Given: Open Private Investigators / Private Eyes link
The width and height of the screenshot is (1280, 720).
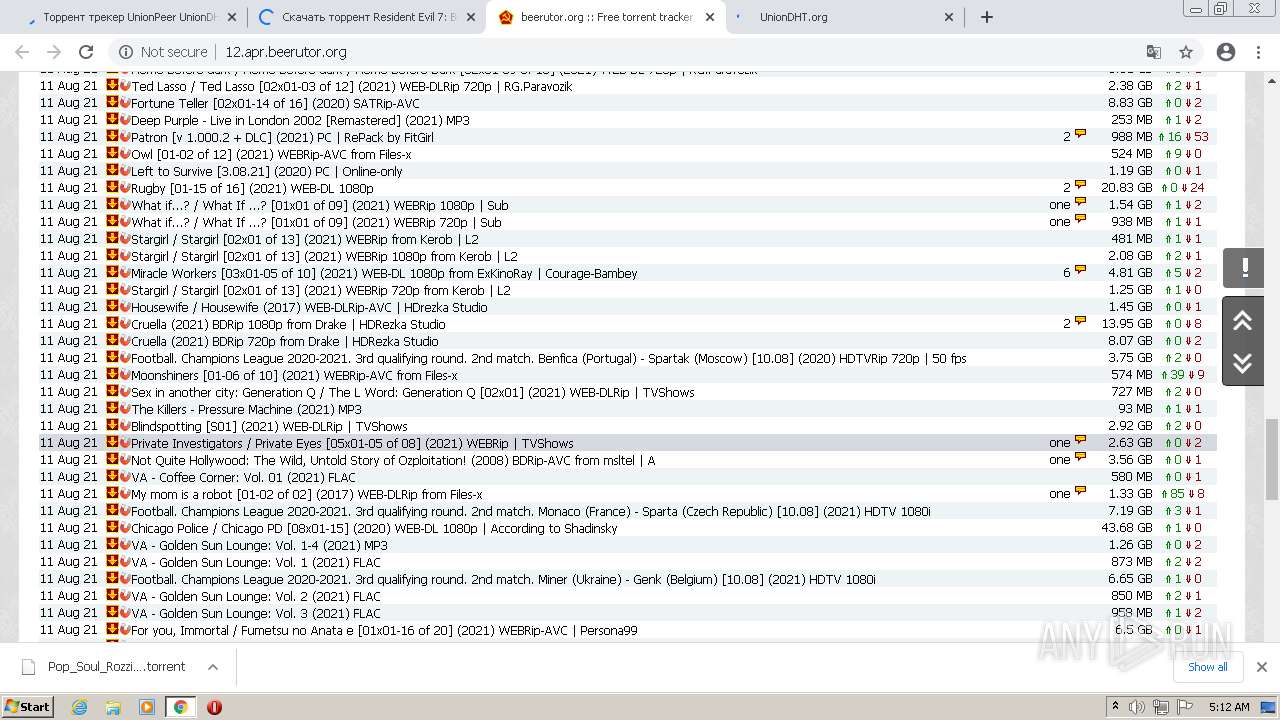Looking at the screenshot, I should click(352, 444).
